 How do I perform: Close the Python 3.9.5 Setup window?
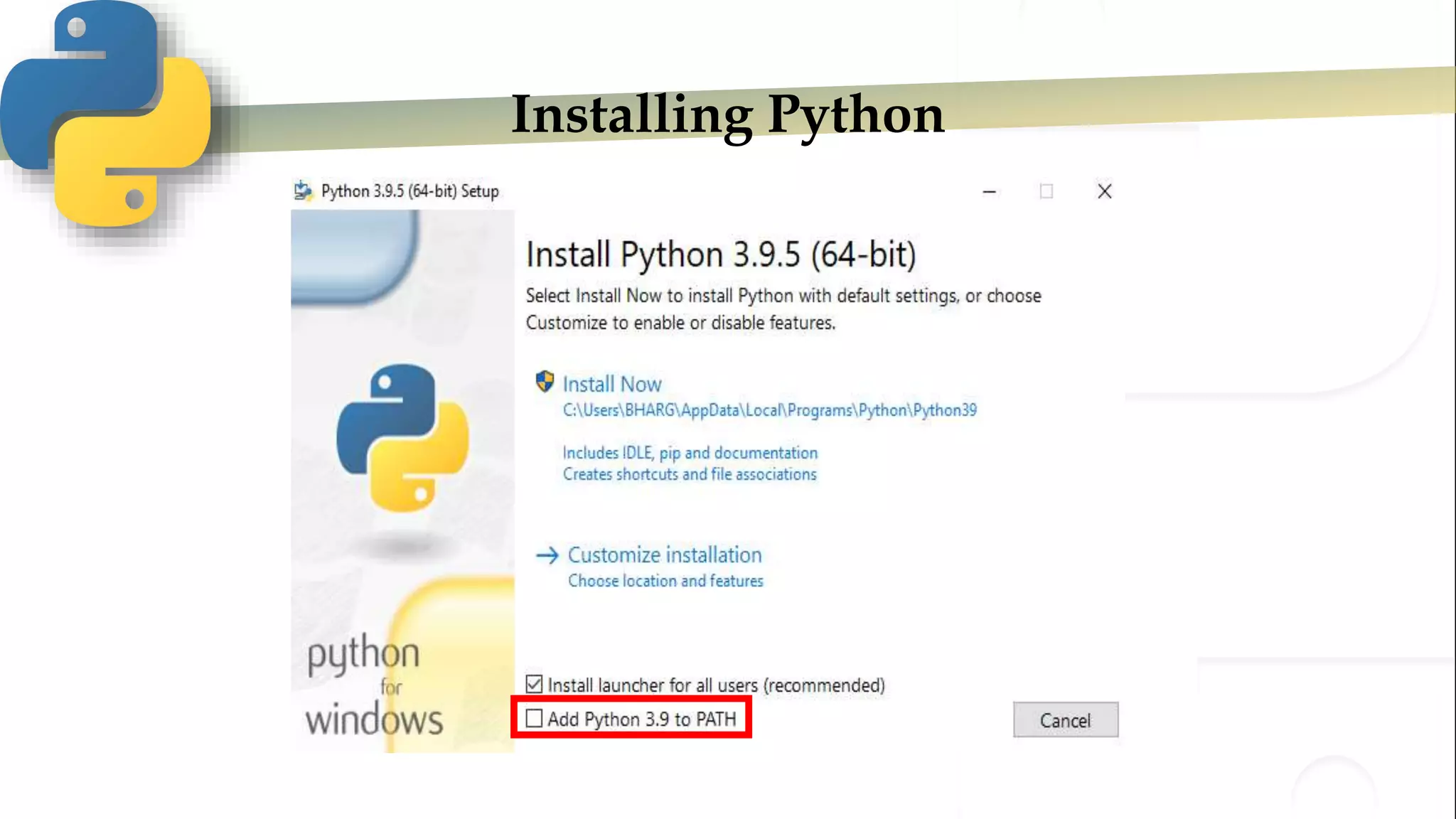(1104, 191)
